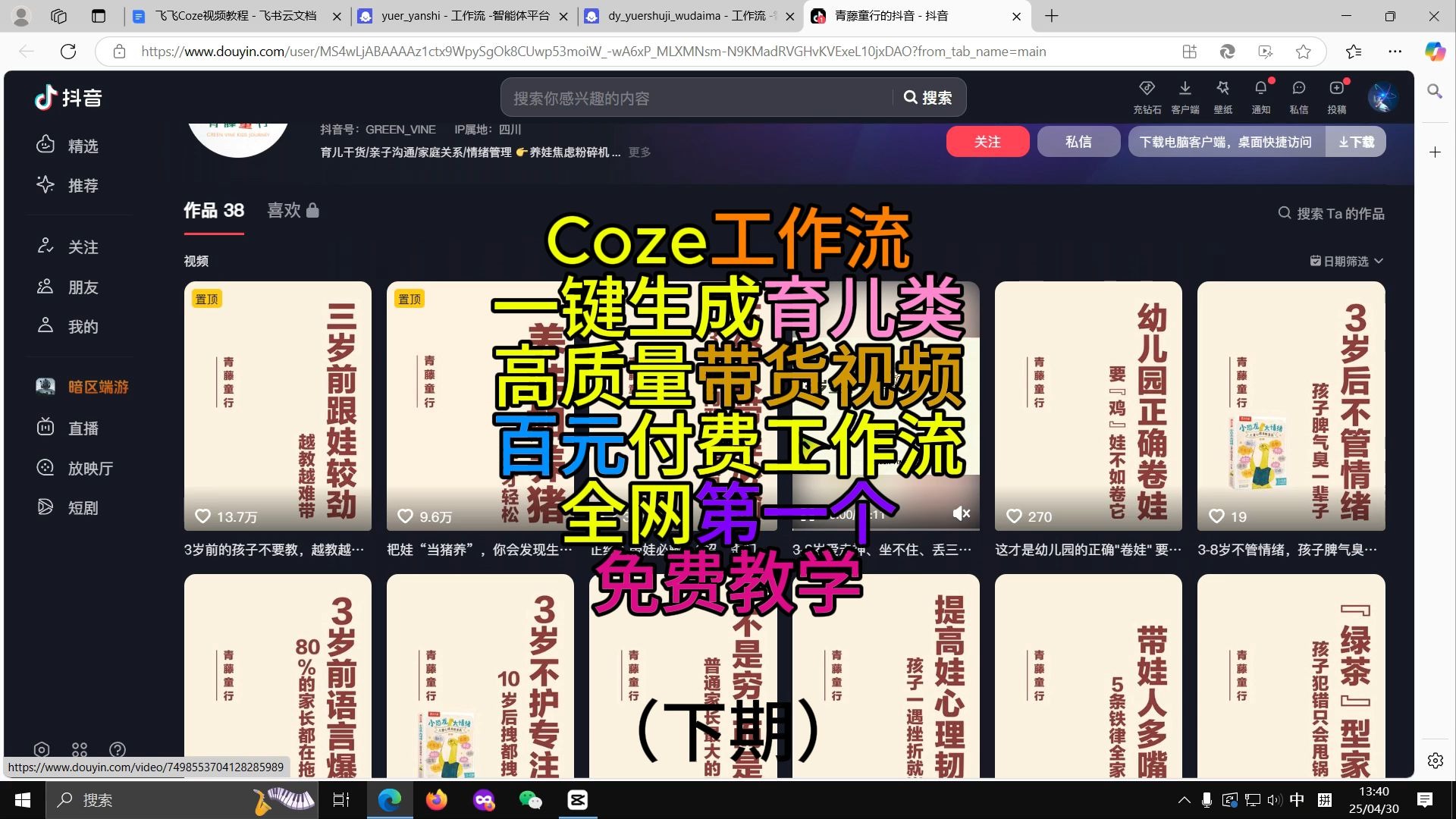Open 私信 icon in top bar
1456x819 pixels.
[x=1298, y=97]
